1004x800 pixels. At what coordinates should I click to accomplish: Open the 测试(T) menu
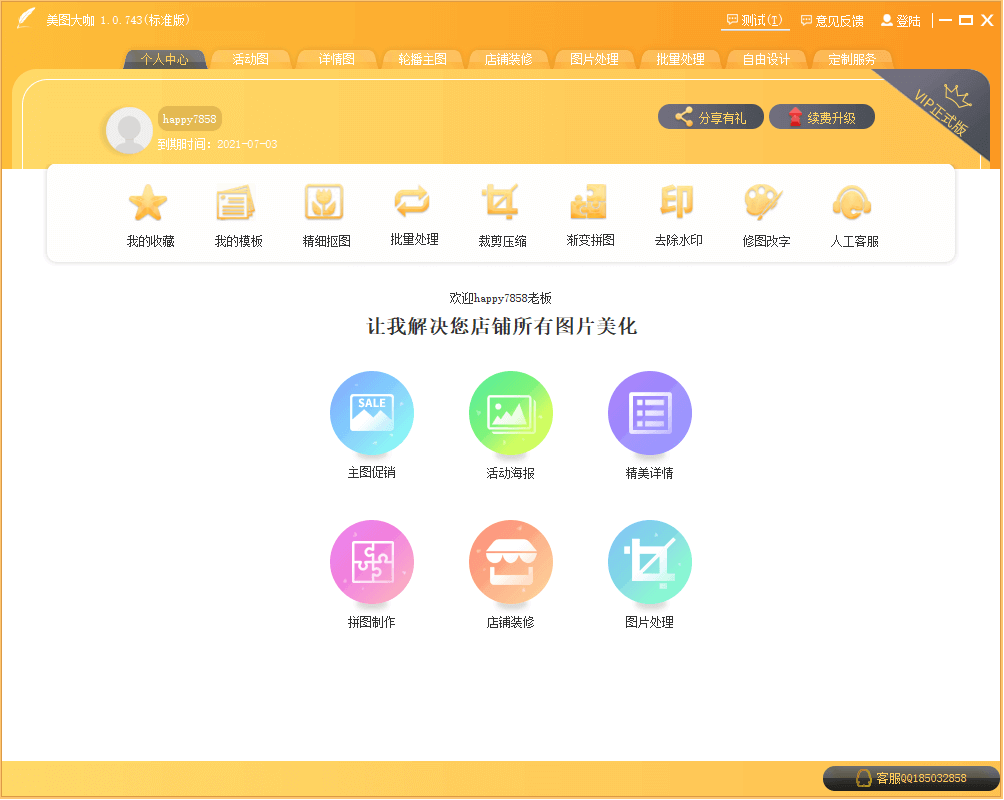[755, 20]
